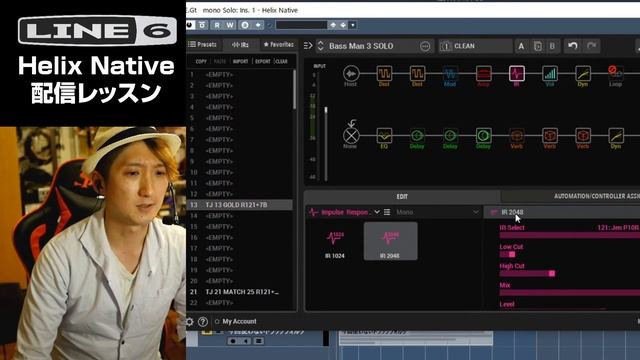Image resolution: width=640 pixels, height=360 pixels.
Task: Select the Dyn block in the top path
Action: tap(583, 74)
